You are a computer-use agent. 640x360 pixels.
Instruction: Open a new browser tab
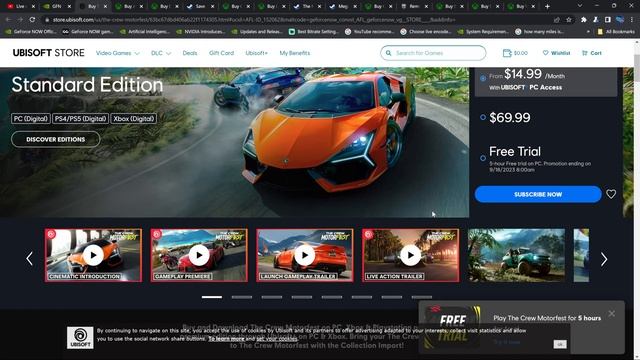pos(547,6)
